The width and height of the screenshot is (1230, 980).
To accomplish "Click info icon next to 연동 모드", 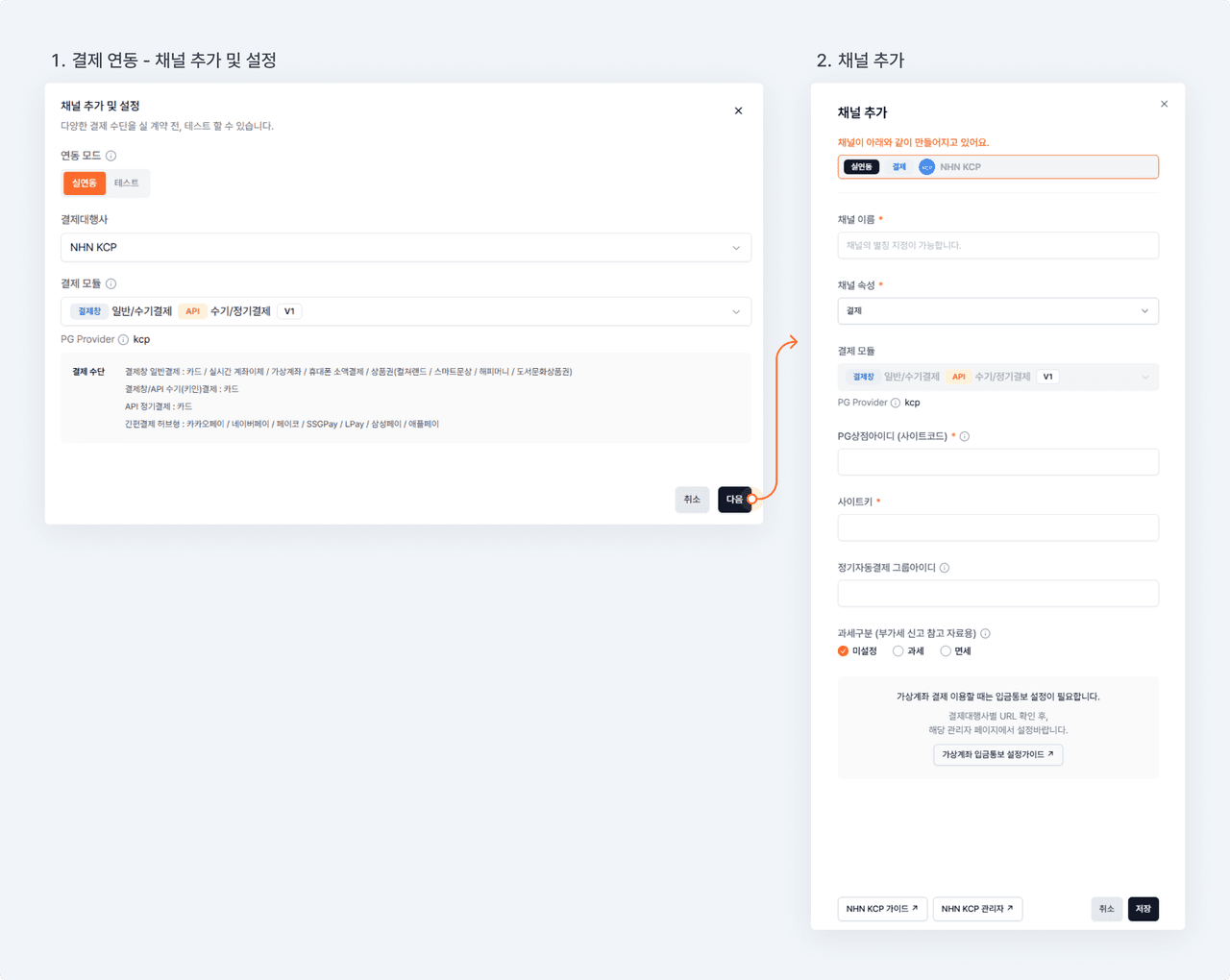I will click(111, 156).
